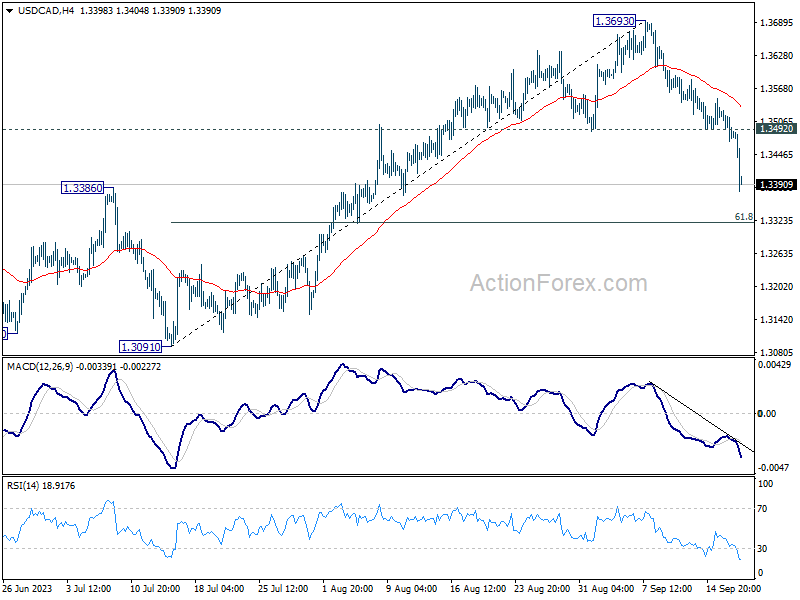Click the 1 Aug 20:00 time label

[x=348, y=588]
